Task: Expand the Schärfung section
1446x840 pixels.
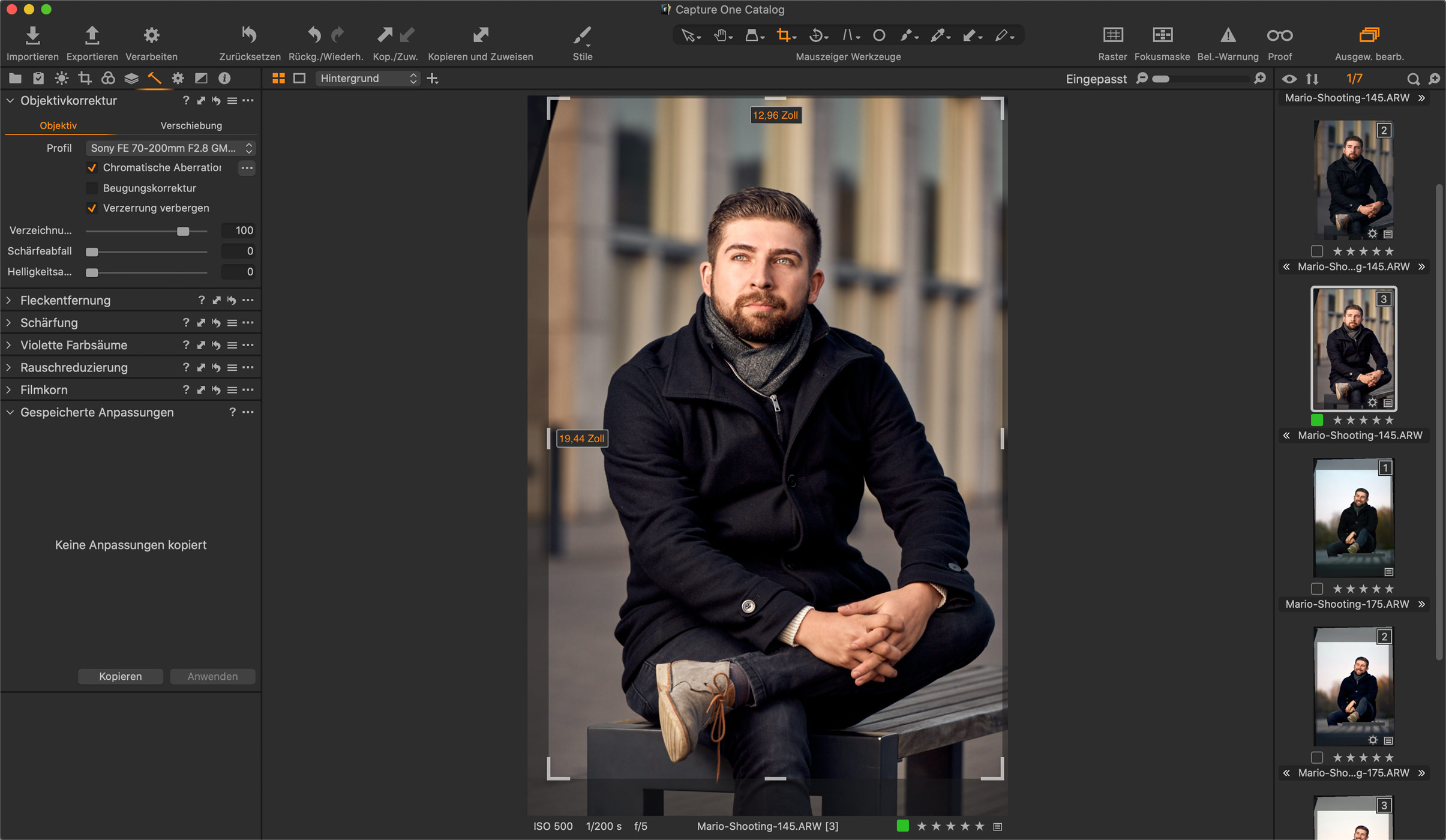Action: [9, 322]
